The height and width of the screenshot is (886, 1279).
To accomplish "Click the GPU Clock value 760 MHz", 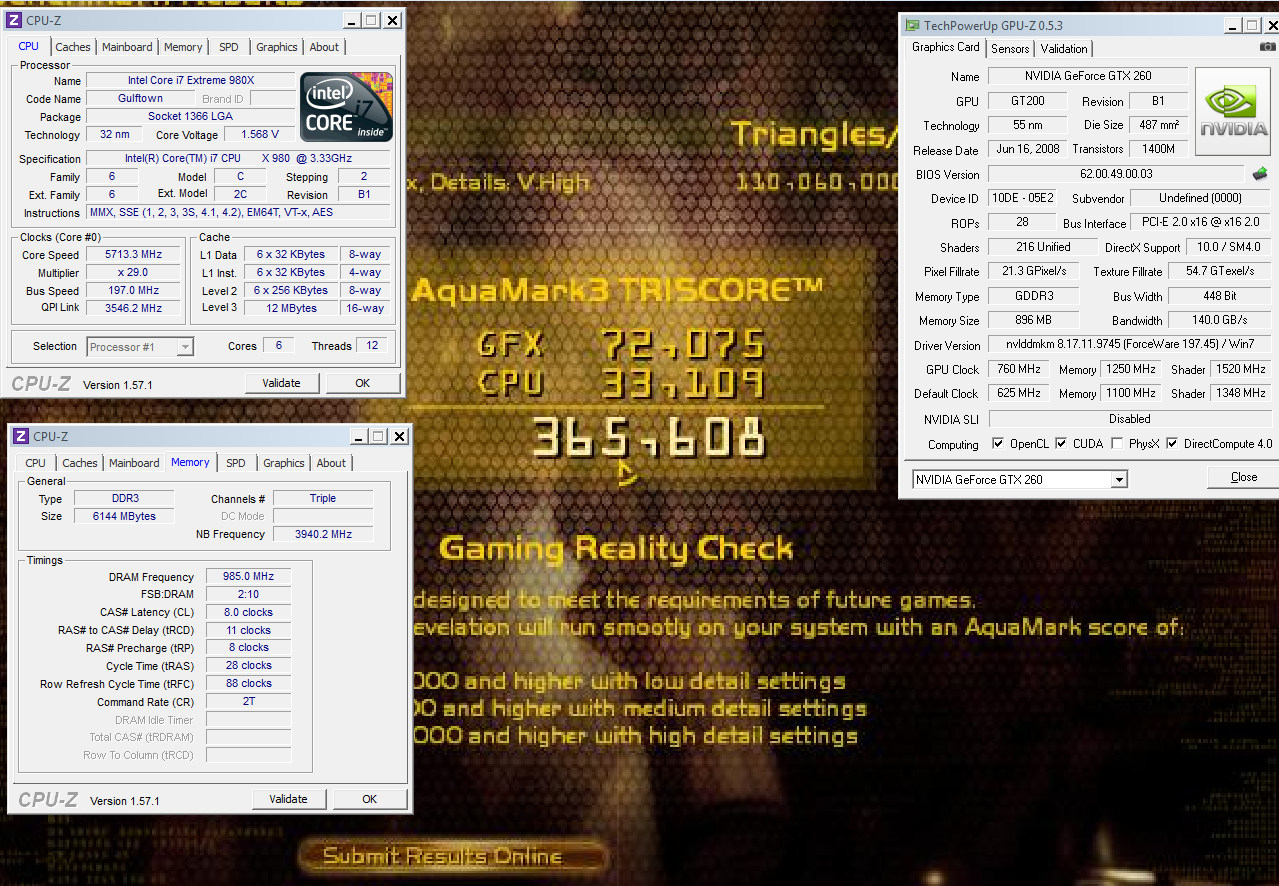I will point(1019,369).
